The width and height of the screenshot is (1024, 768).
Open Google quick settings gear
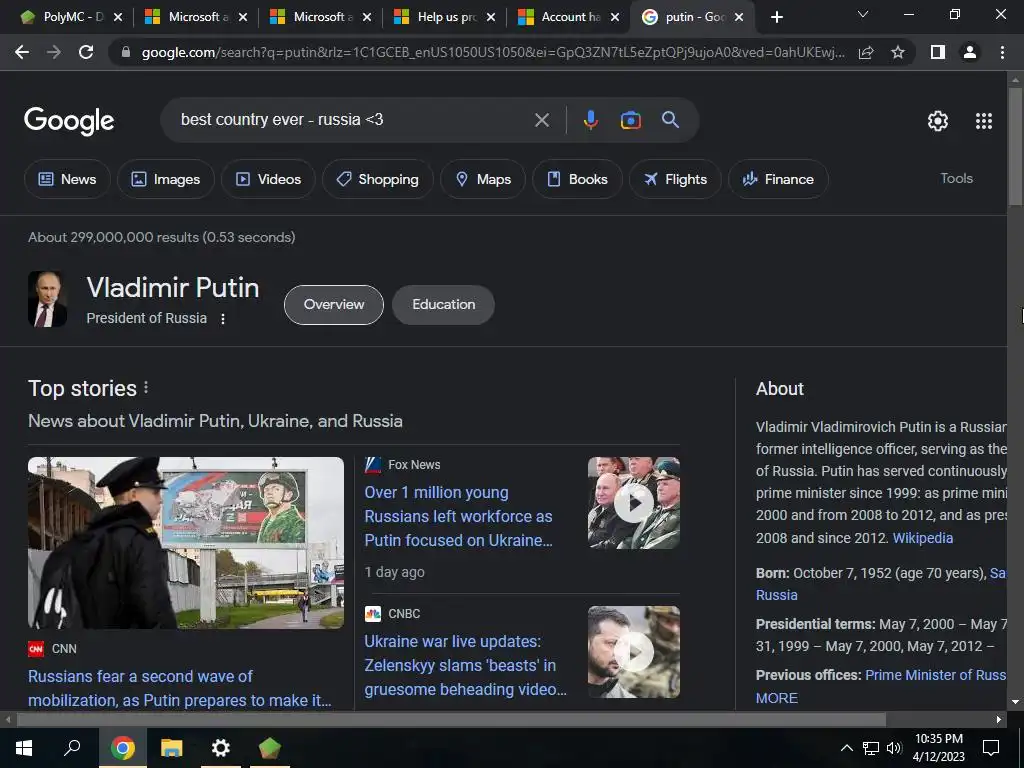pyautogui.click(x=938, y=121)
